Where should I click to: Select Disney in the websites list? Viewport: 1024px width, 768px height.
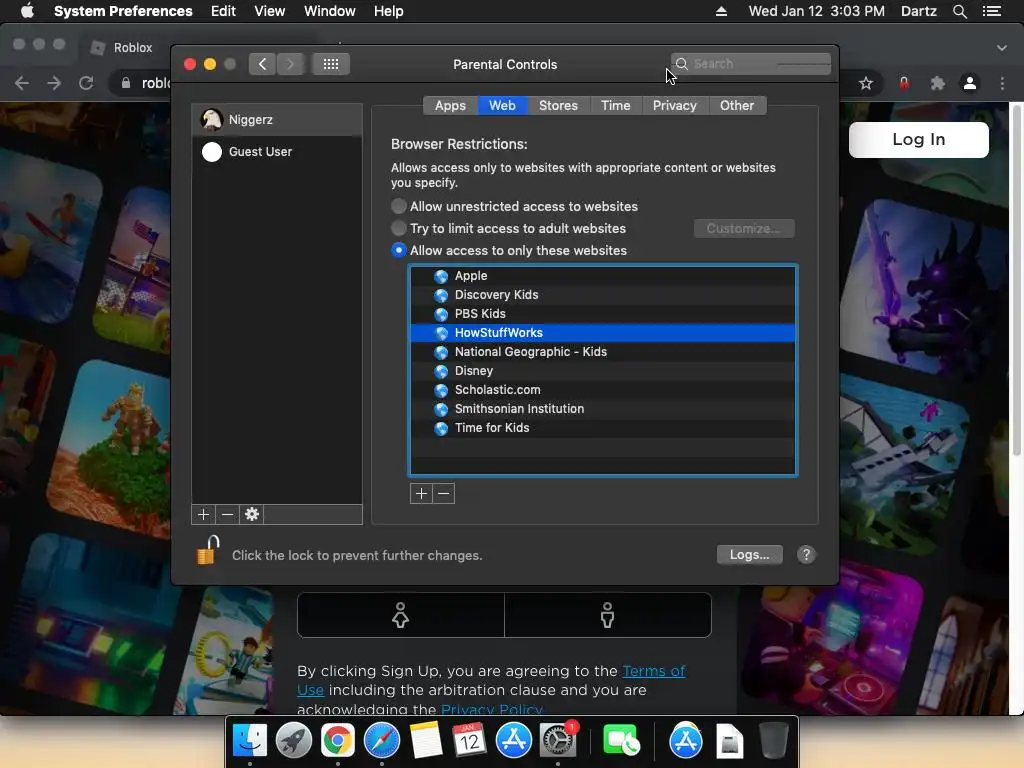pyautogui.click(x=602, y=370)
